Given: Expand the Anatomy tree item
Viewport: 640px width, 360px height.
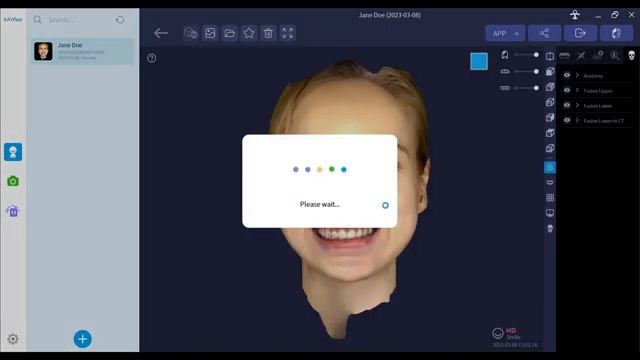Looking at the screenshot, I should click(578, 76).
